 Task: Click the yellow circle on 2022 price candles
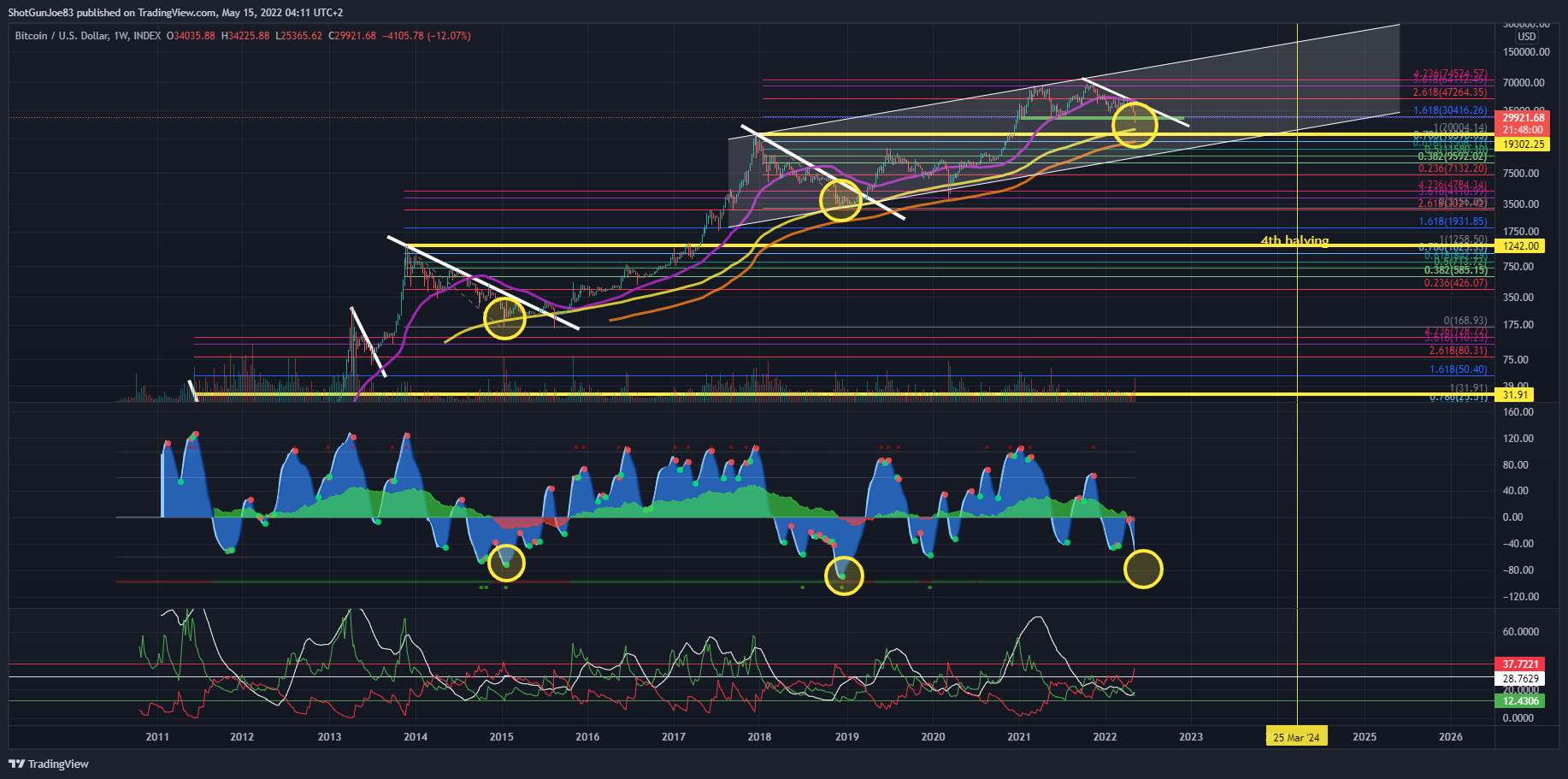coord(1135,126)
